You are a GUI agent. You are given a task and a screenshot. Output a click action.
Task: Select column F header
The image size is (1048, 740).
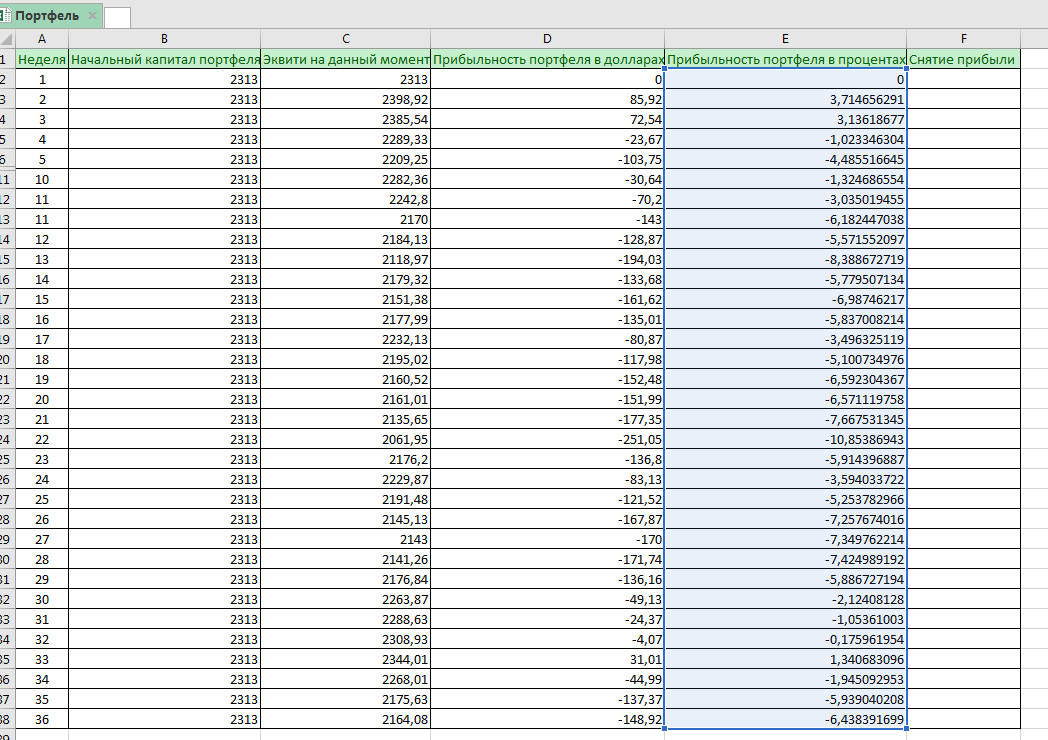click(x=963, y=39)
